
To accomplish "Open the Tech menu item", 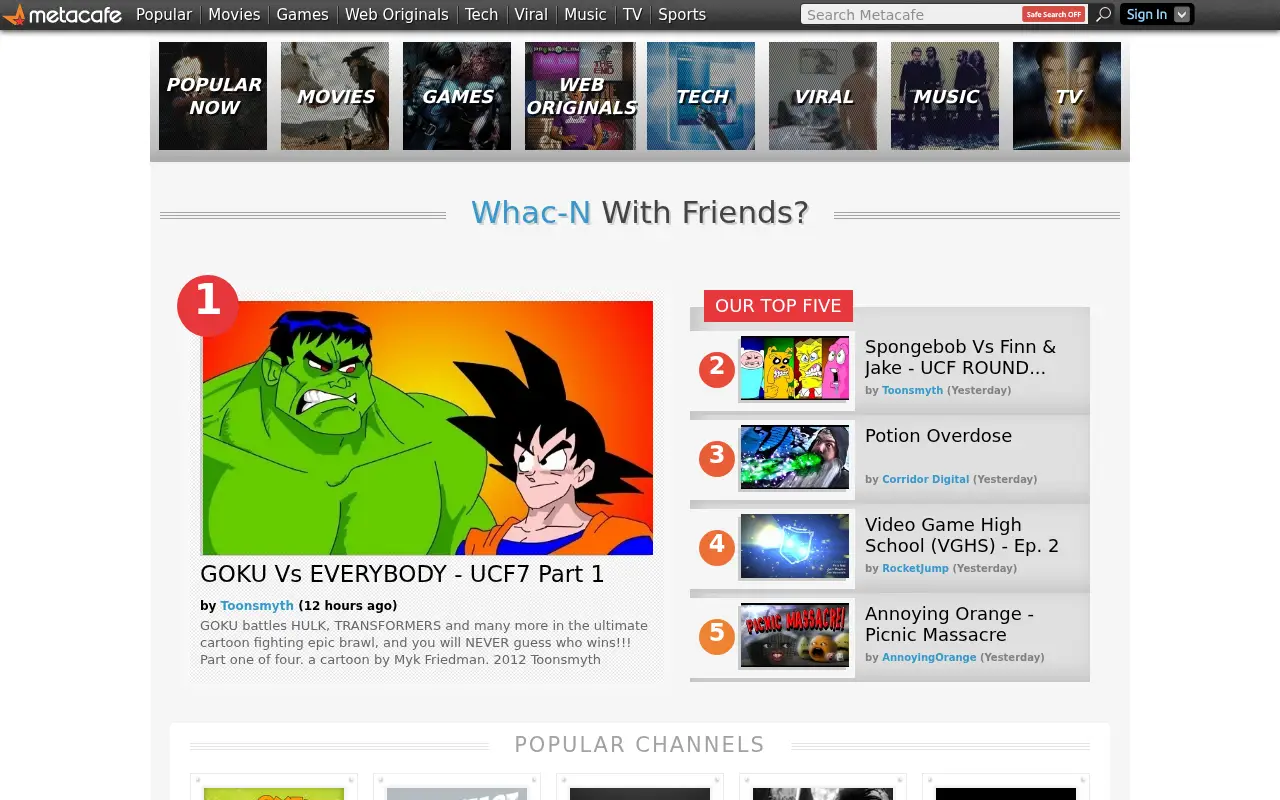I will tap(481, 14).
